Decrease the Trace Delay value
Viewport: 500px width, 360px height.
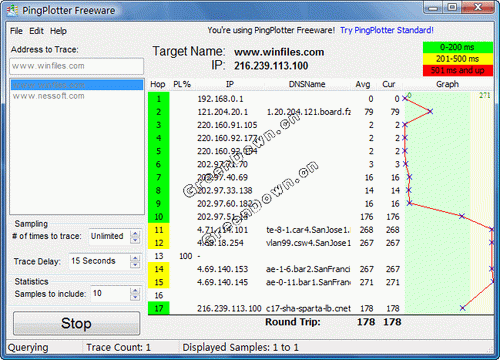[135, 265]
